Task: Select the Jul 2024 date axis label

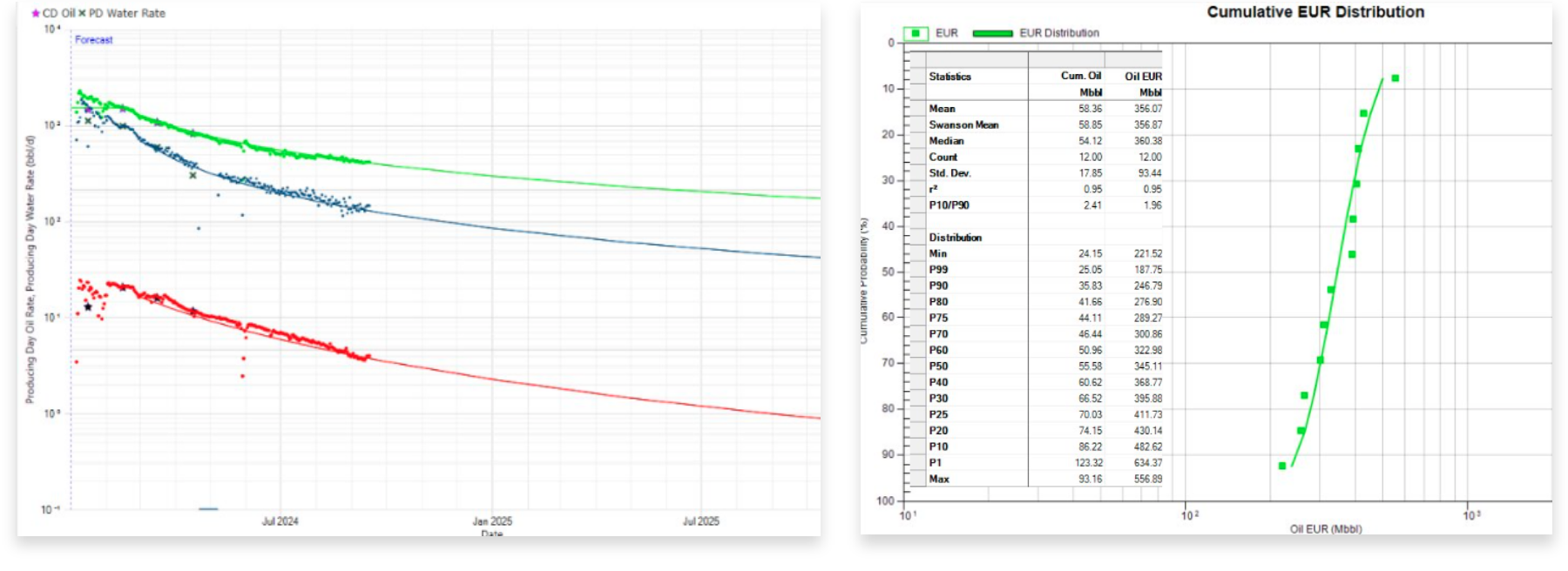Action: [x=280, y=521]
